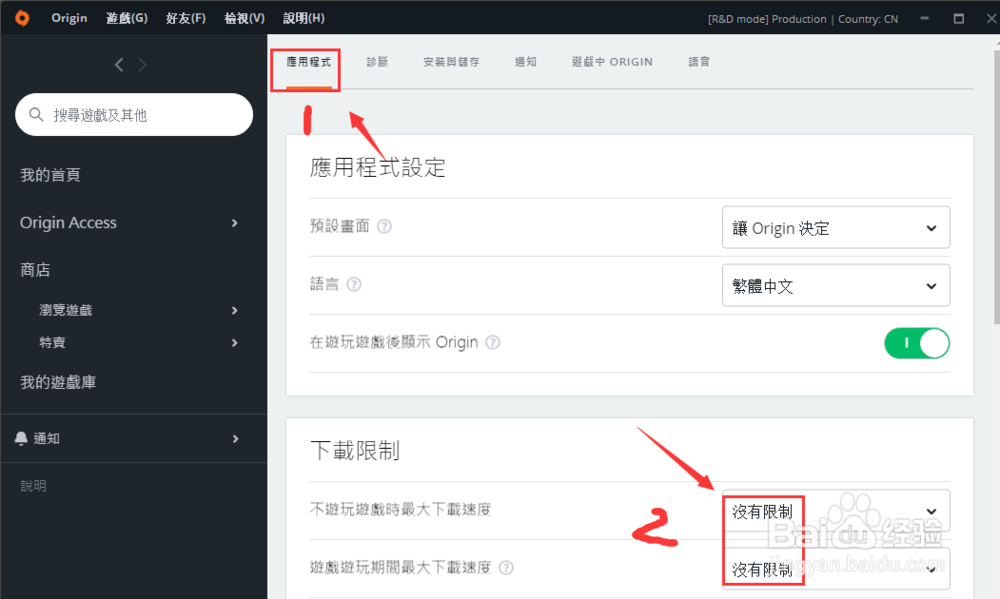Open help icon next to 預設畫面

coord(384,226)
